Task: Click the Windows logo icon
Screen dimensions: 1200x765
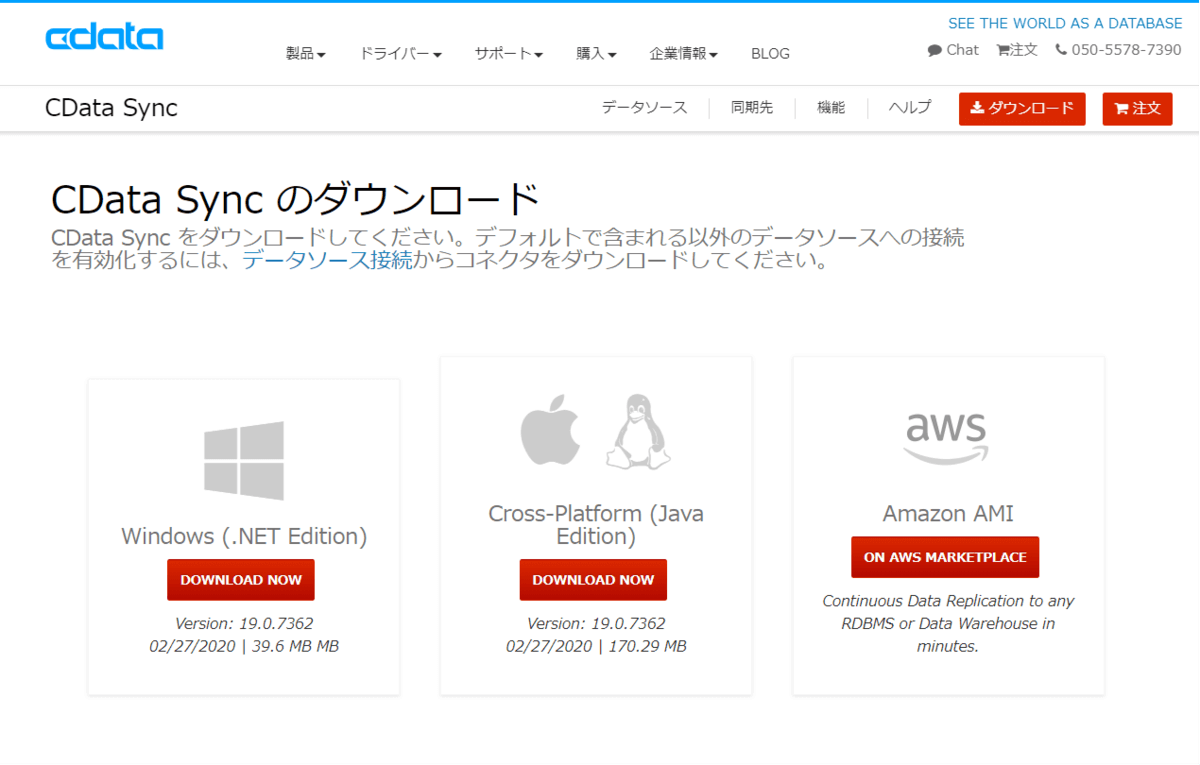Action: tap(244, 460)
